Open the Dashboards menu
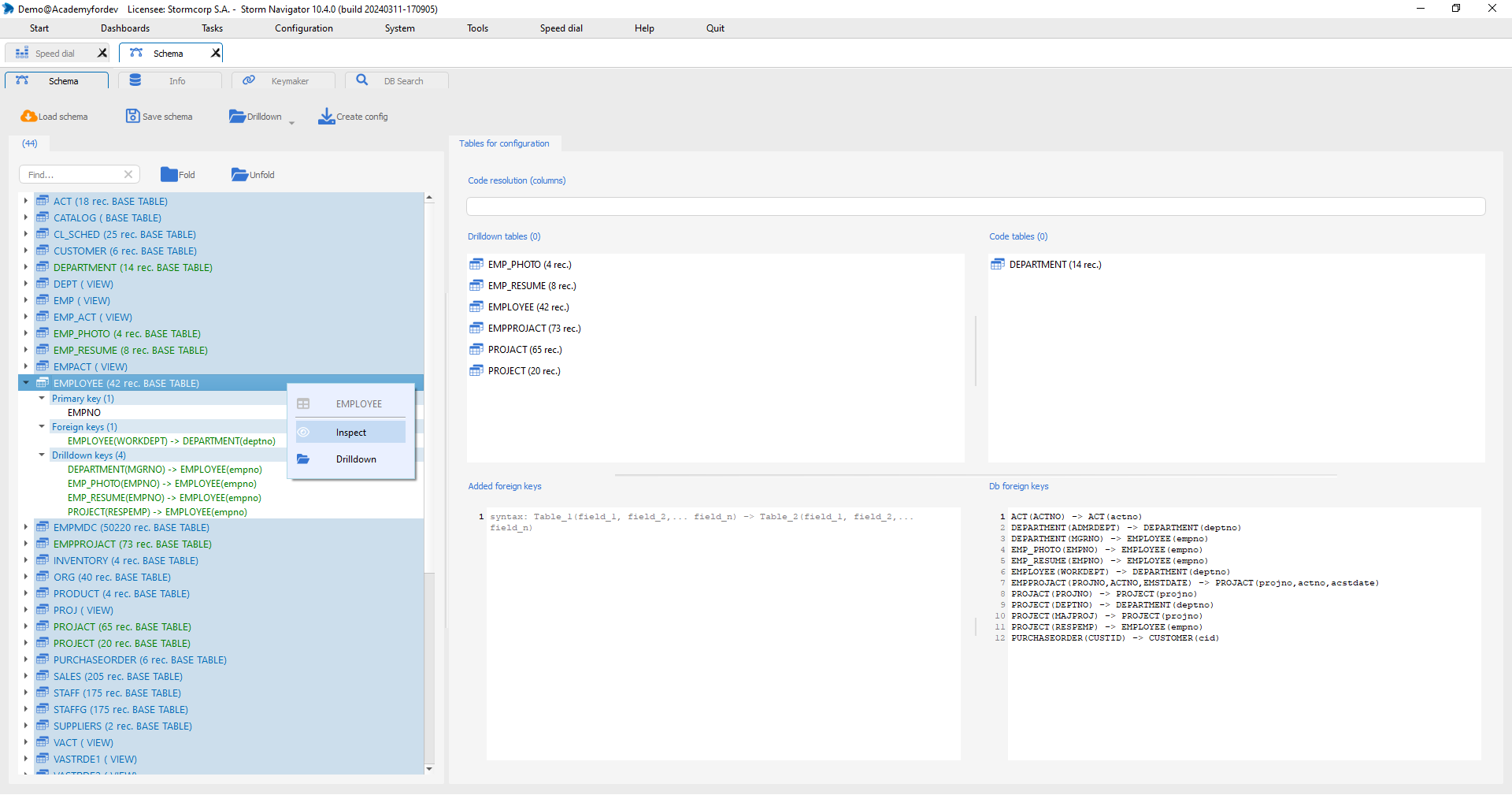The image size is (1512, 795). click(125, 28)
